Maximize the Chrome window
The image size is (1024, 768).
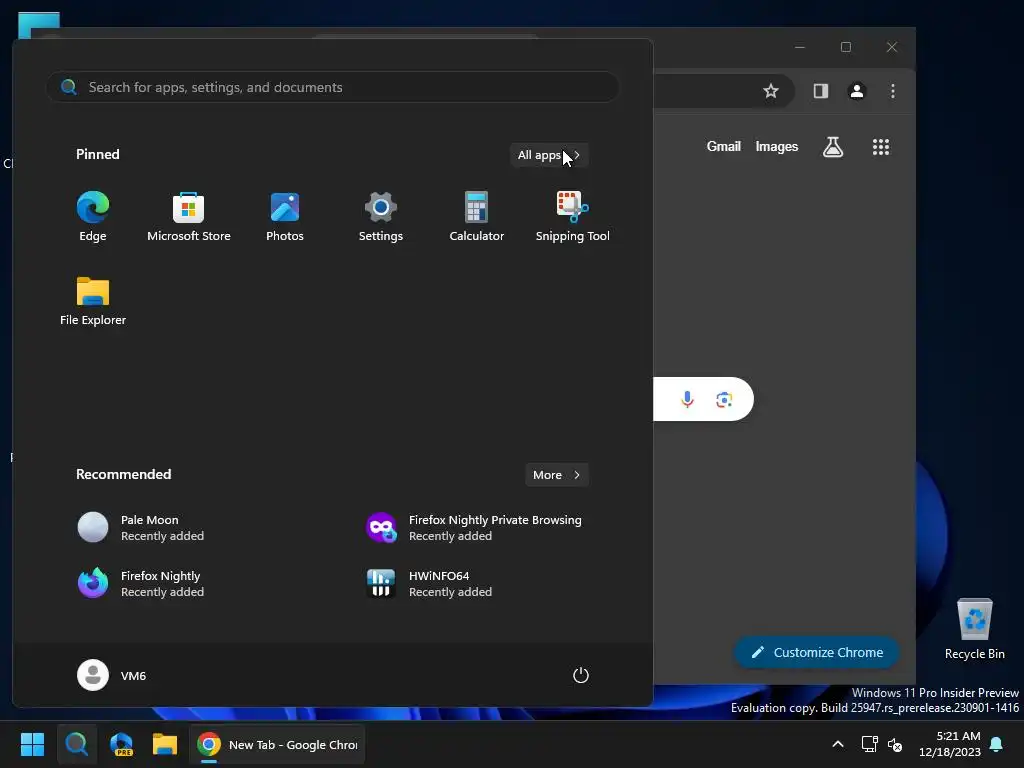(846, 47)
